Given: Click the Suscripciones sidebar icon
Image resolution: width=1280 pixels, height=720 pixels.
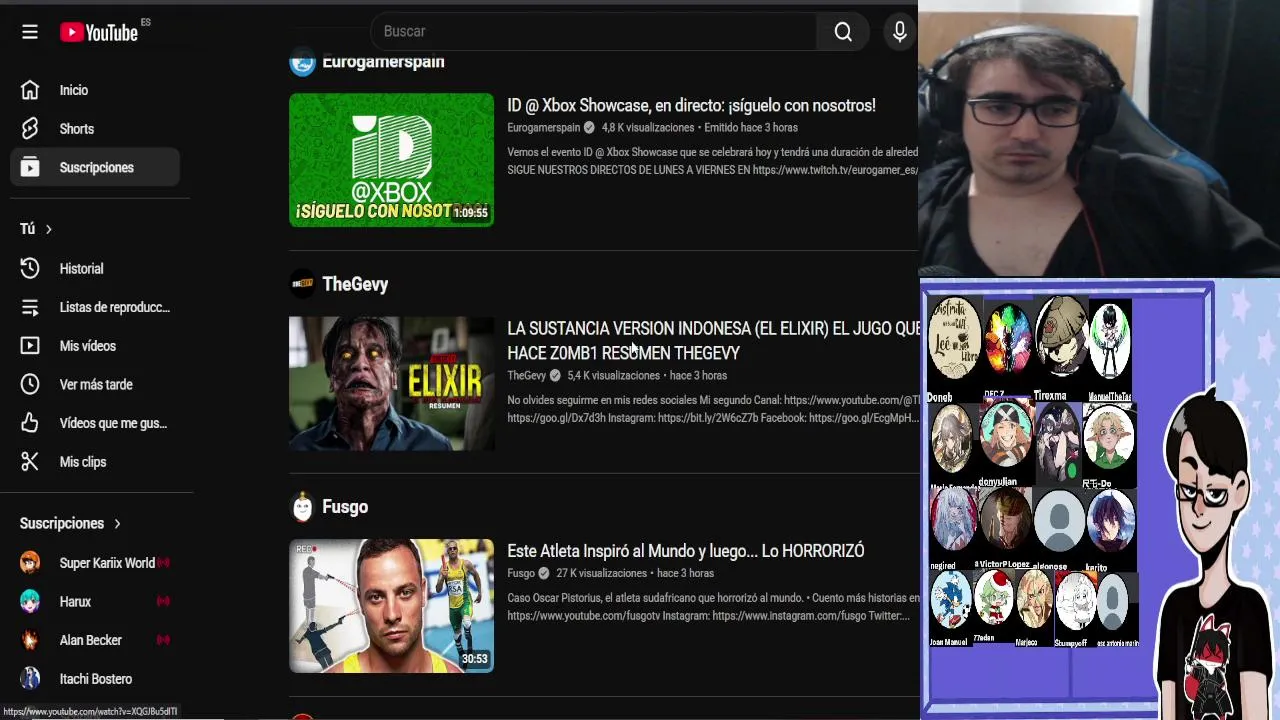Looking at the screenshot, I should pyautogui.click(x=30, y=167).
